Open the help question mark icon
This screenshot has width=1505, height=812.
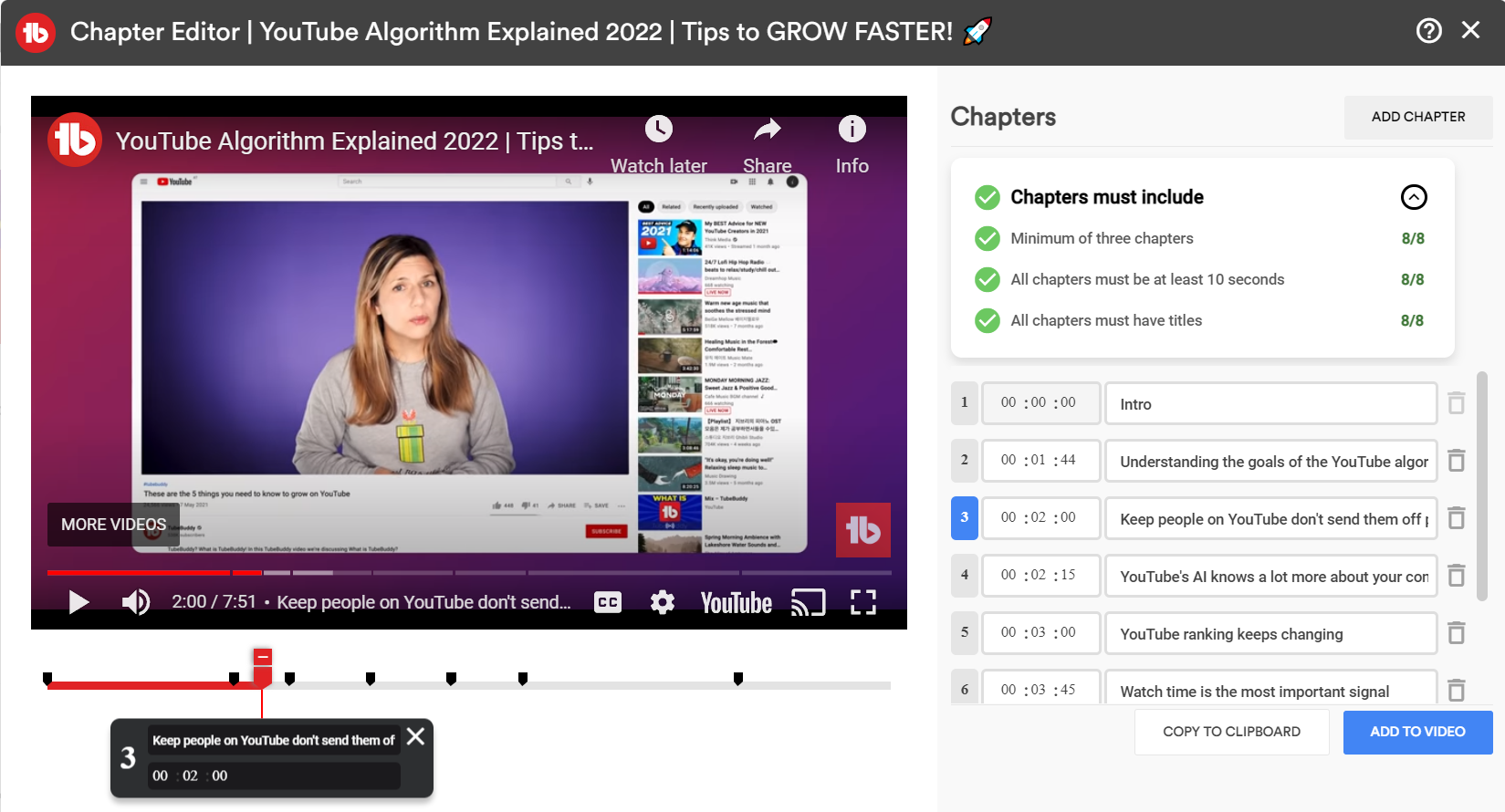pos(1428,31)
